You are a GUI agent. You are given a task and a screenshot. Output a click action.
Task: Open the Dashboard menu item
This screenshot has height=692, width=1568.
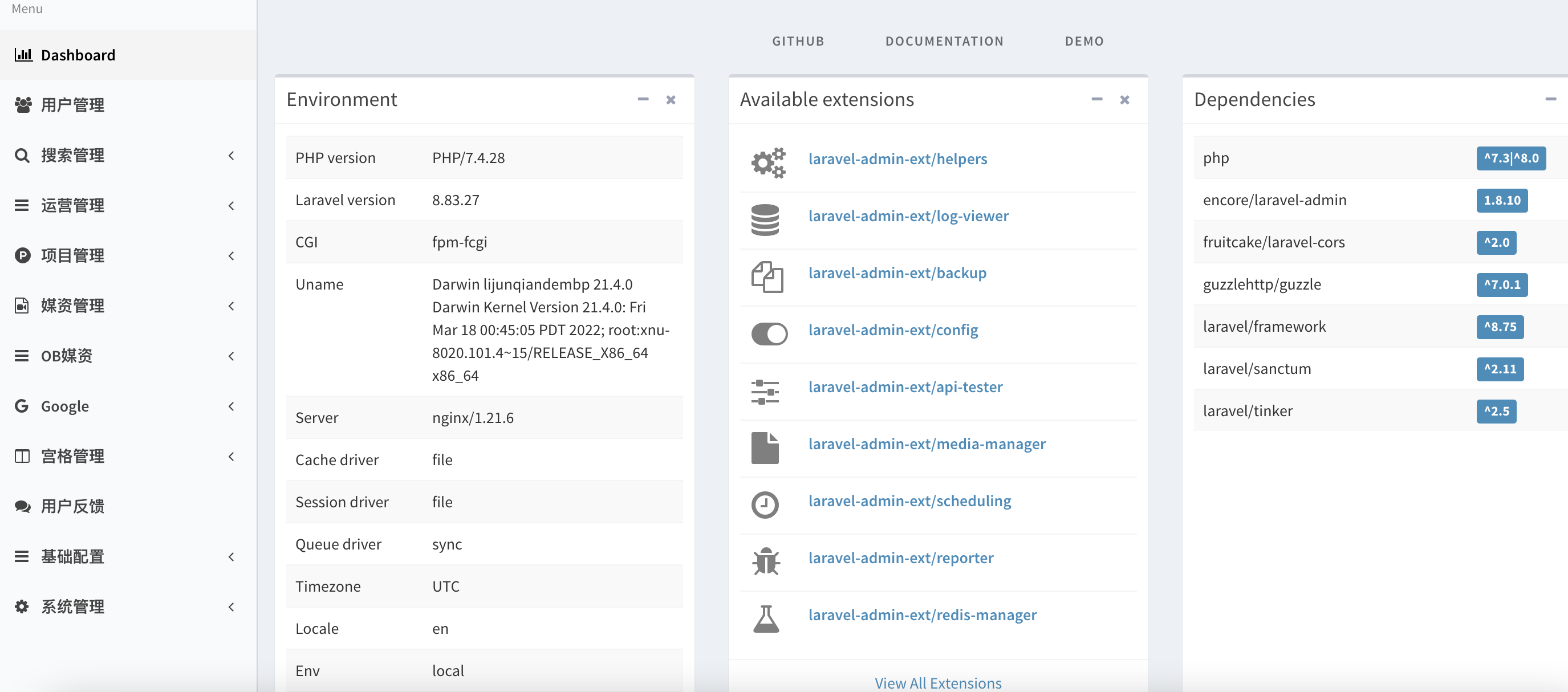pyautogui.click(x=128, y=55)
